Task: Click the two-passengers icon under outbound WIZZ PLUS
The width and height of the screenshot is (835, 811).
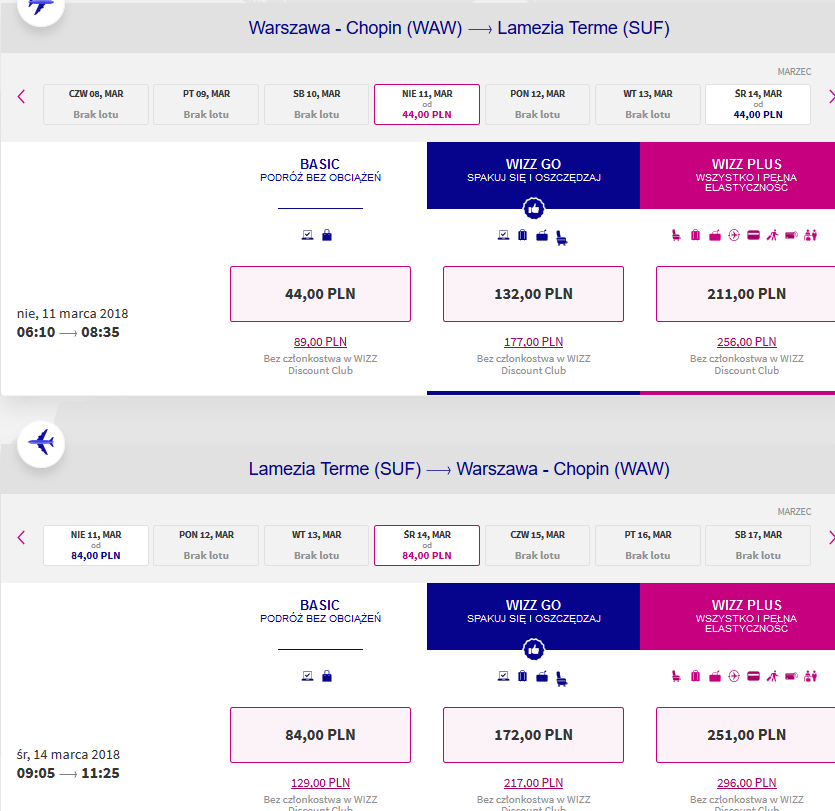Action: 811,235
